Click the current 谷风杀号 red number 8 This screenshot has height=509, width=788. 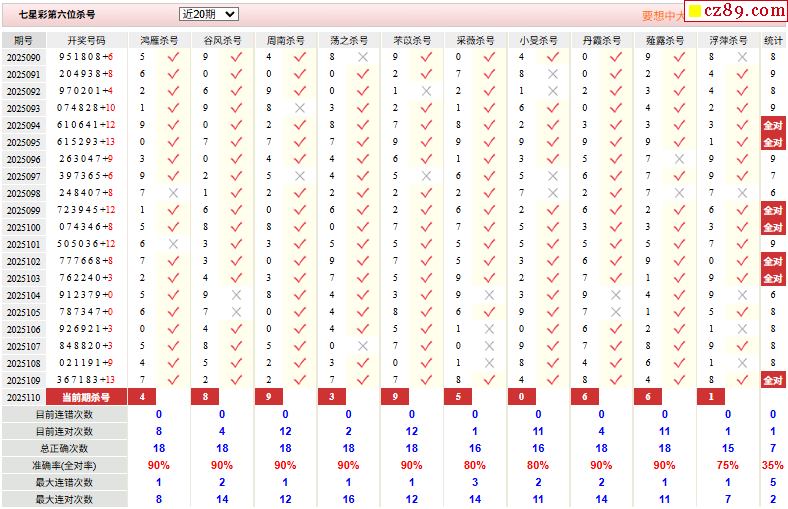(205, 396)
